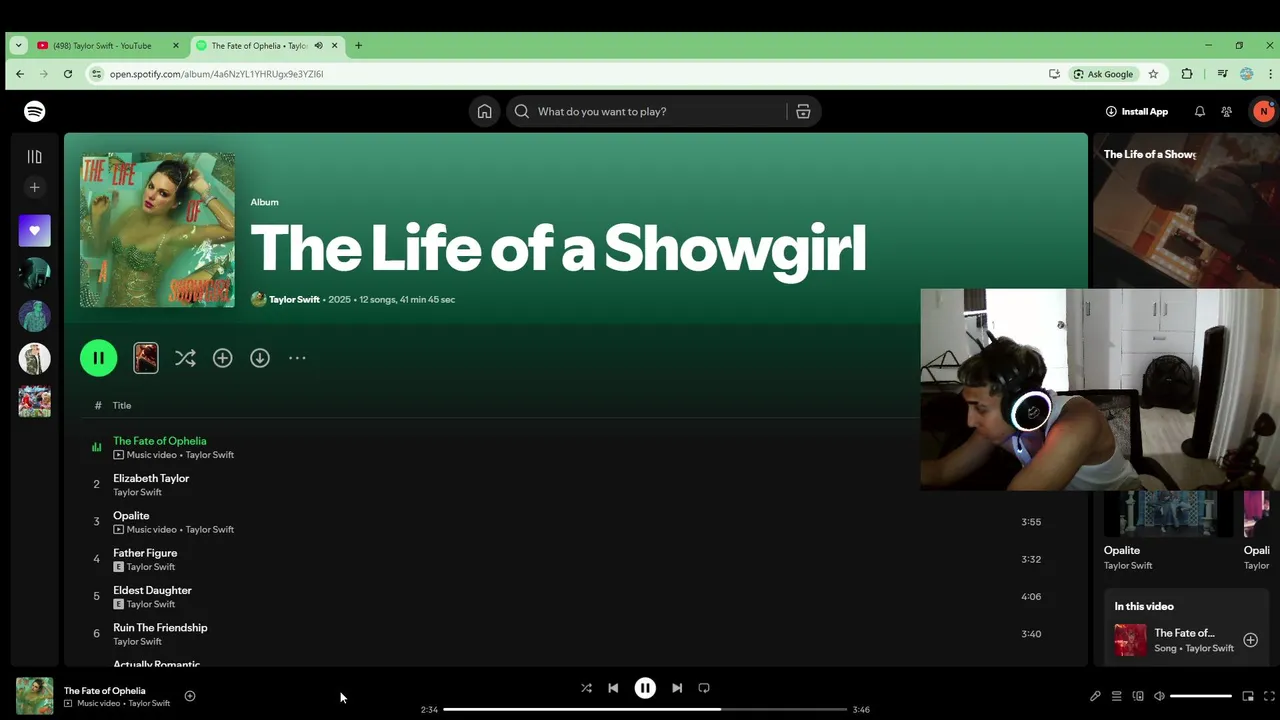Image resolution: width=1280 pixels, height=720 pixels.
Task: Skip to previous track
Action: tap(613, 688)
